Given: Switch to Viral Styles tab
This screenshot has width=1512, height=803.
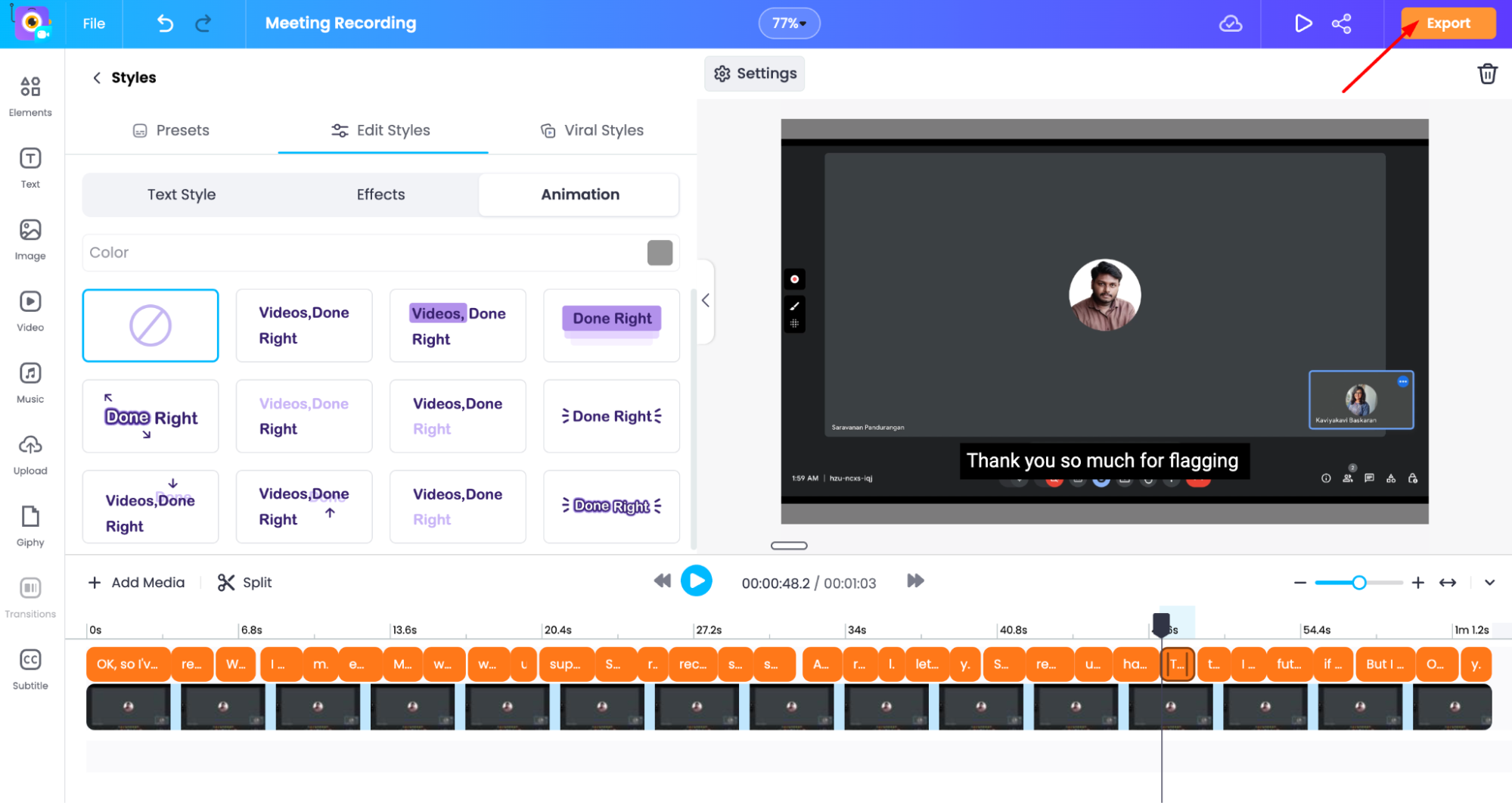Looking at the screenshot, I should [x=592, y=130].
